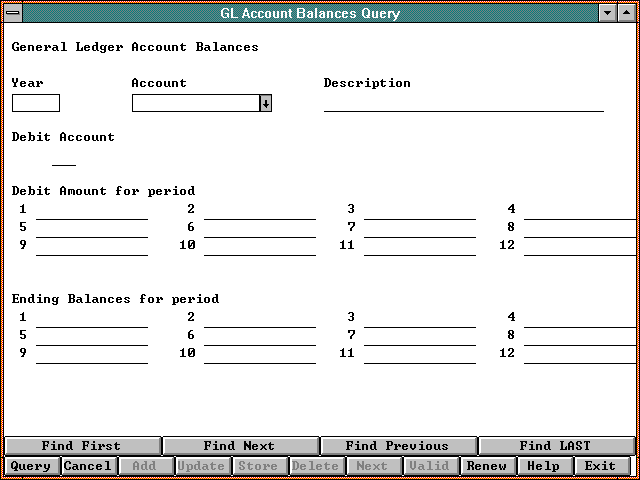Click Debit Amount period 1 field
The width and height of the screenshot is (640, 480).
tap(91, 210)
